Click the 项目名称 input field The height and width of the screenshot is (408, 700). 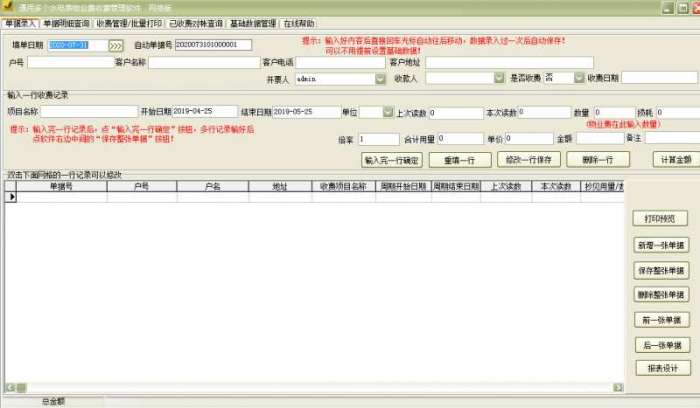point(89,112)
